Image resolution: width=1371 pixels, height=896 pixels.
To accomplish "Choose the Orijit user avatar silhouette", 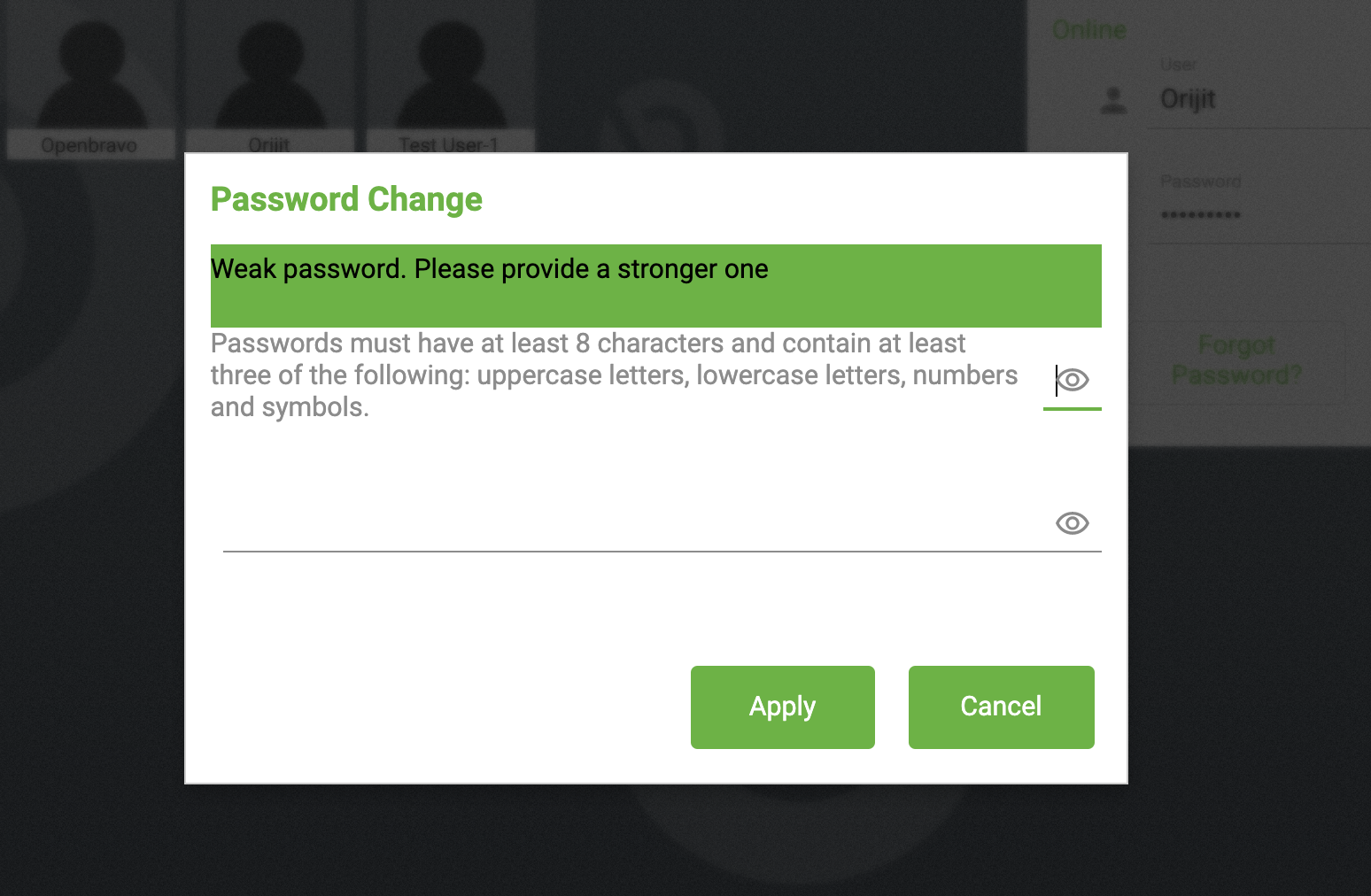I will click(x=270, y=73).
